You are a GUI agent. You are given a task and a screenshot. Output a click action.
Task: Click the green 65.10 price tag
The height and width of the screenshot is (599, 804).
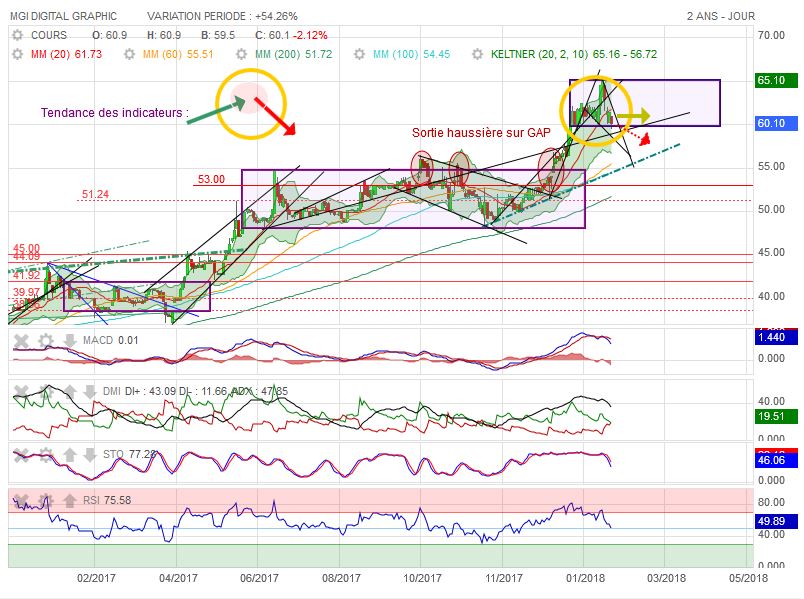click(x=777, y=81)
